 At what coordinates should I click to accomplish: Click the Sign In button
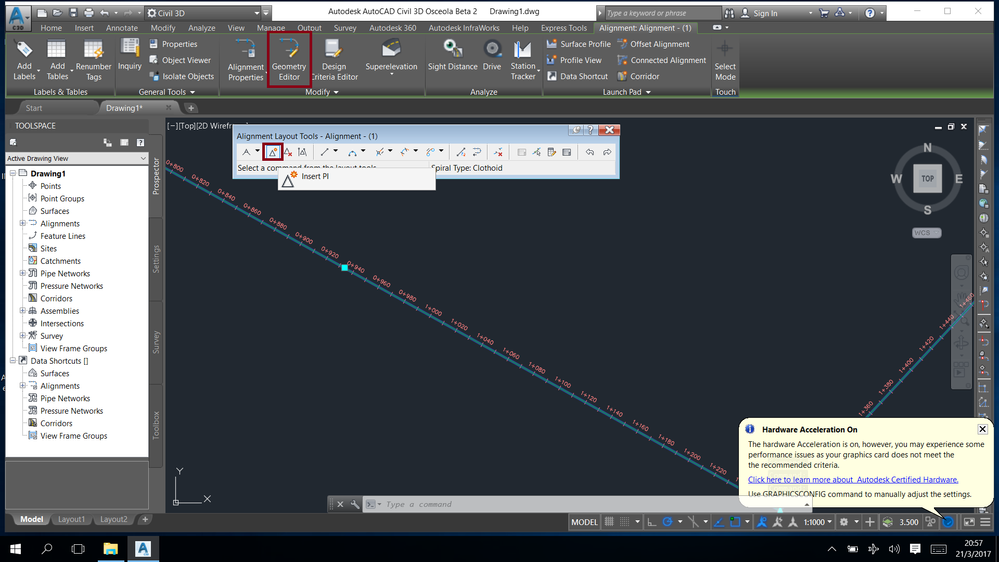pos(759,13)
